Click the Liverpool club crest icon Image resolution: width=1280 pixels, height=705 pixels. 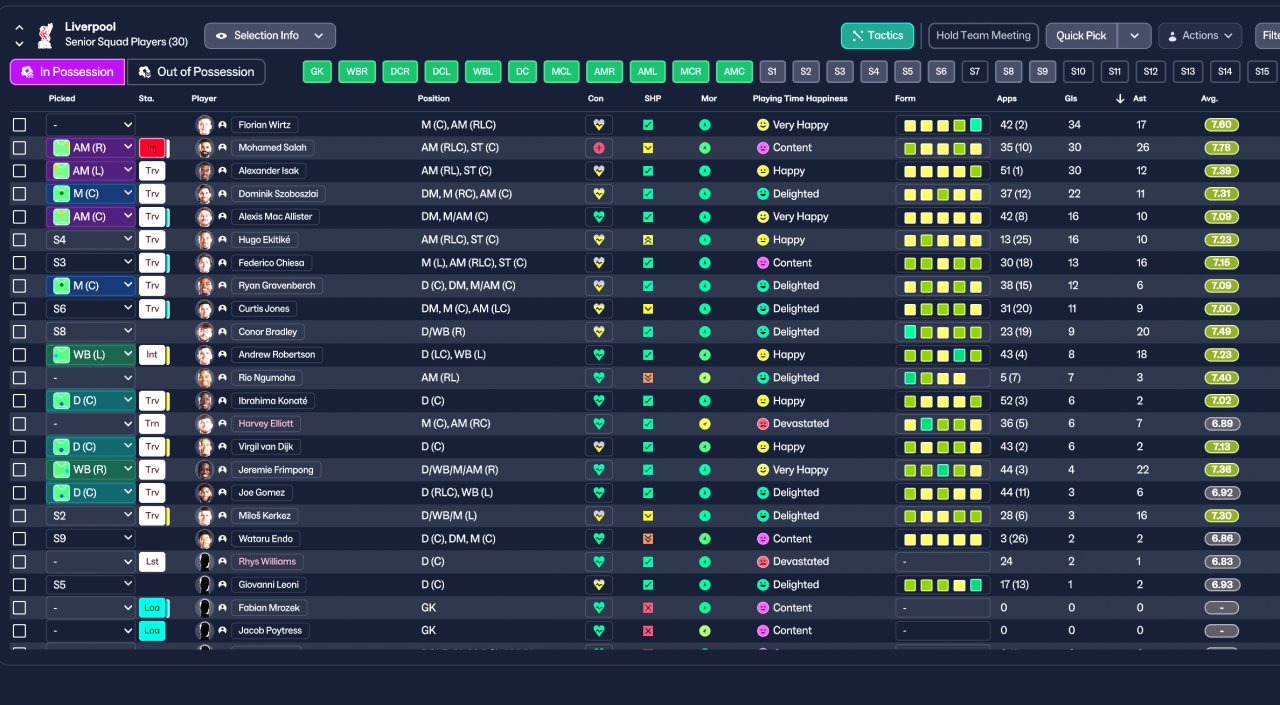44,36
